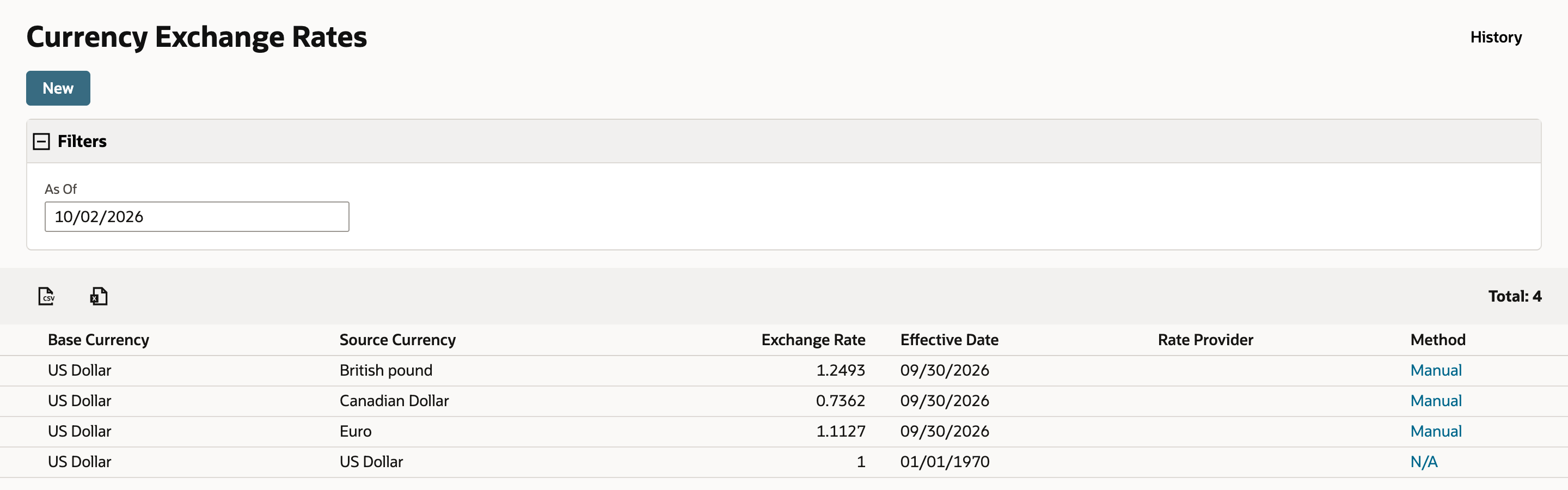This screenshot has width=1568, height=490.
Task: Select the Rate Provider column header
Action: coord(1205,340)
